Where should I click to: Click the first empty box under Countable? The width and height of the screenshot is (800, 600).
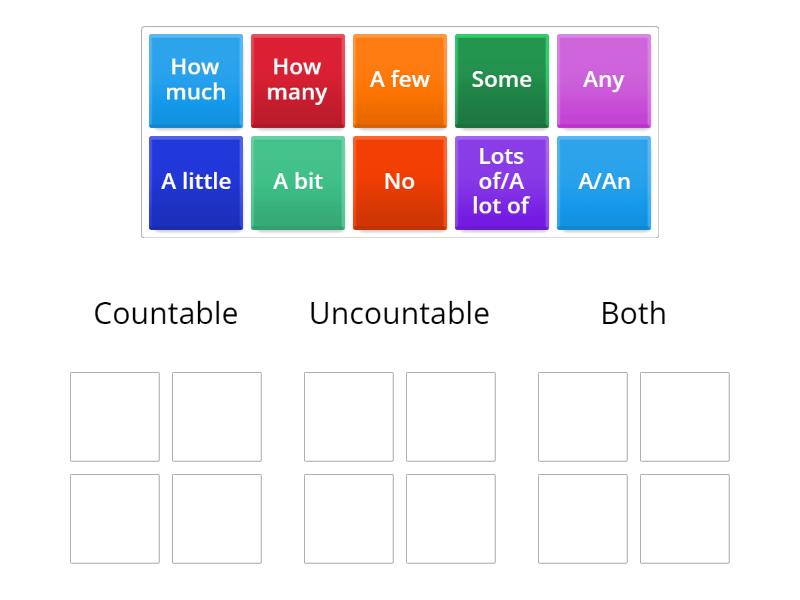click(114, 417)
